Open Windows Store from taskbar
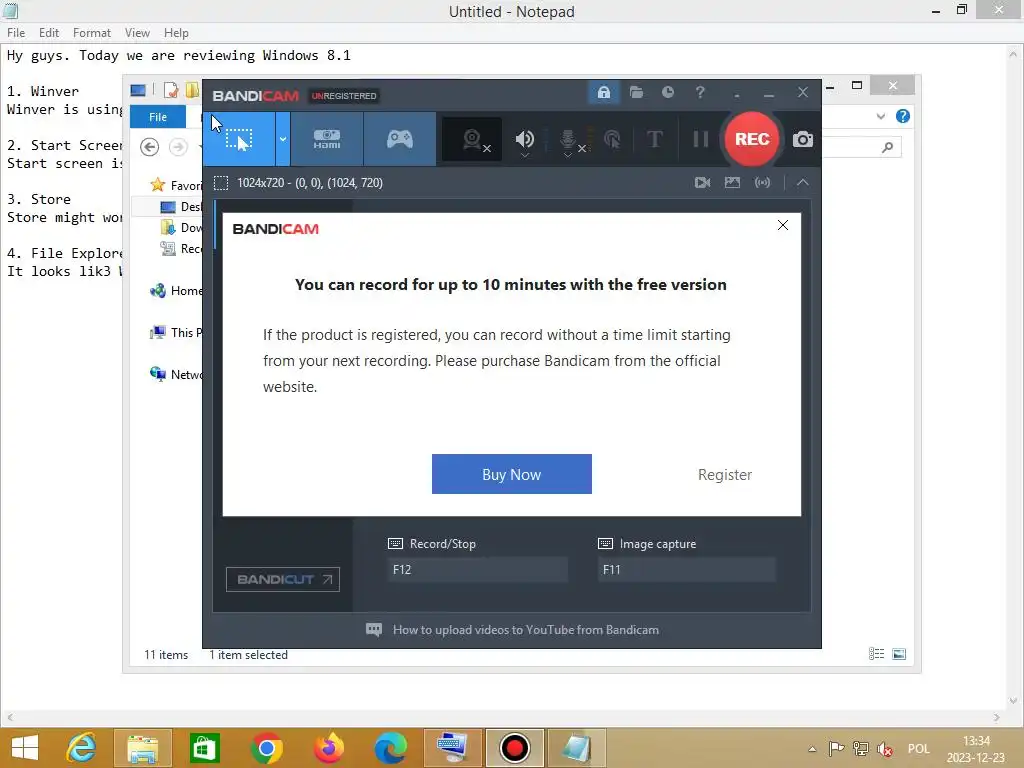 [204, 748]
